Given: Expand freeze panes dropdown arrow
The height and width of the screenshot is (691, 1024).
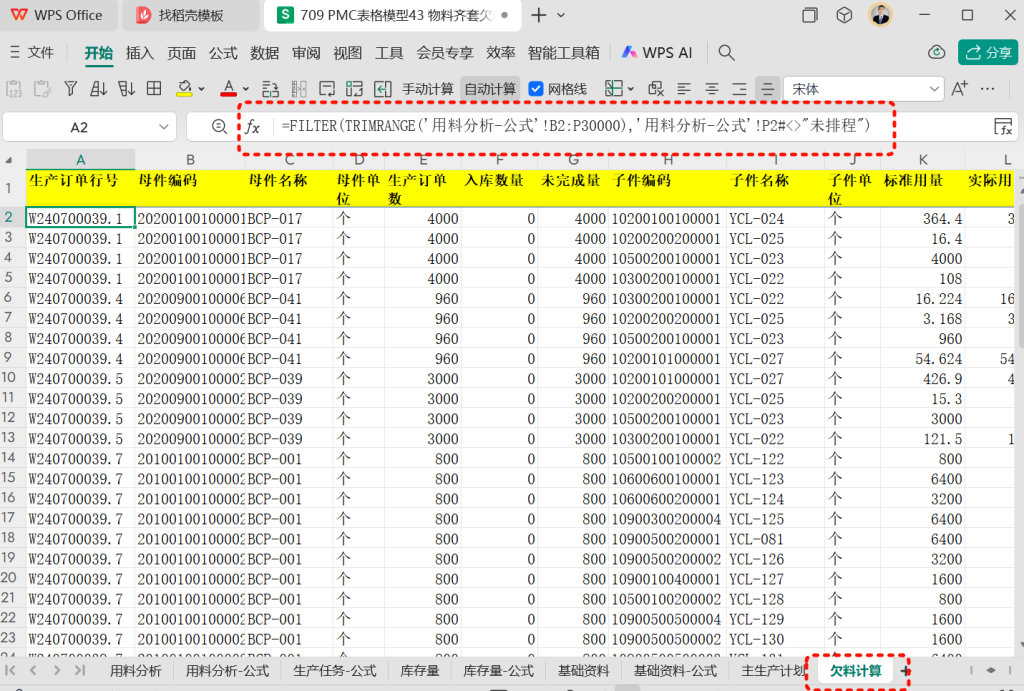Looking at the screenshot, I should tap(631, 89).
